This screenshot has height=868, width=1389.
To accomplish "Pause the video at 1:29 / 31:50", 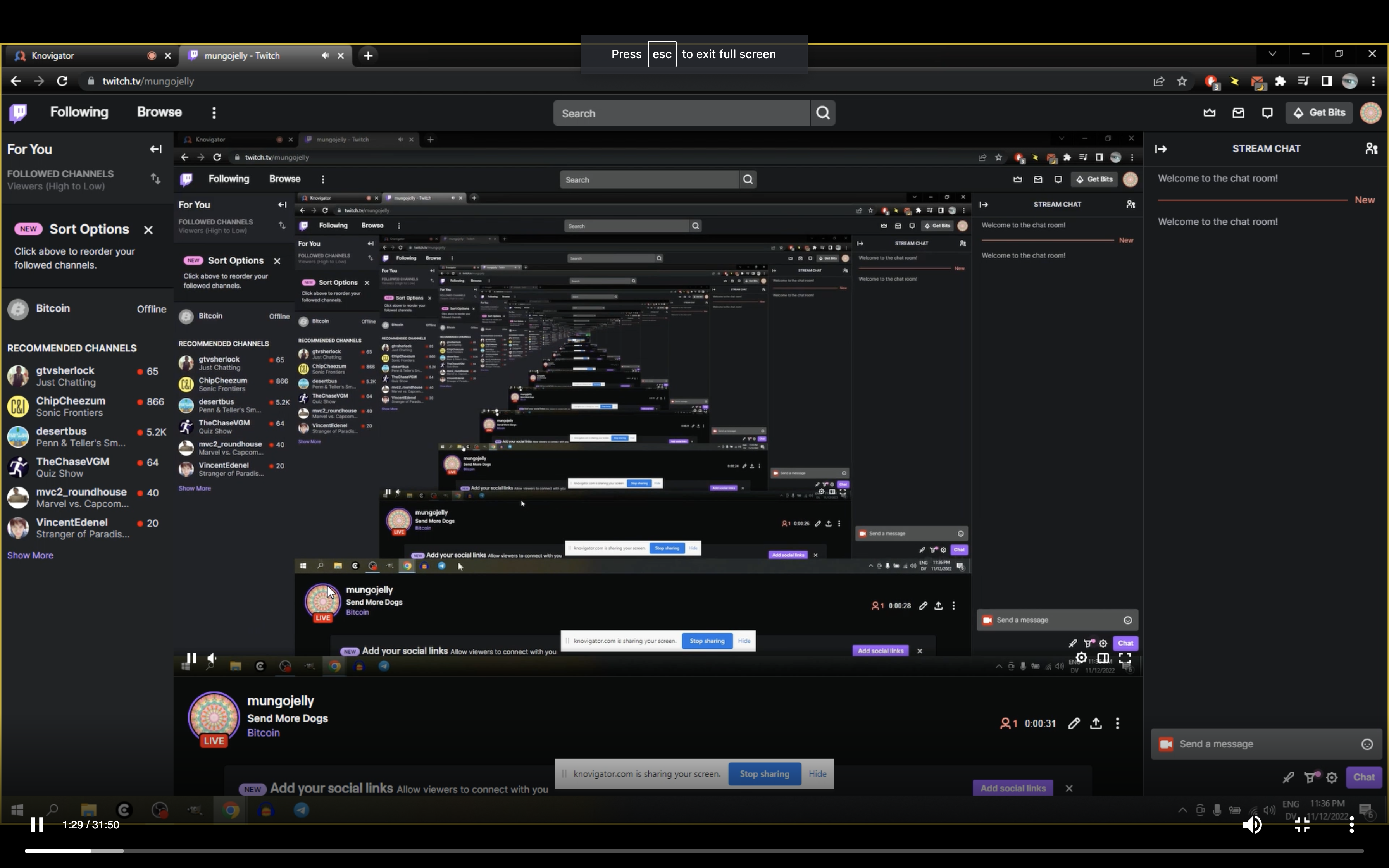I will click(37, 825).
